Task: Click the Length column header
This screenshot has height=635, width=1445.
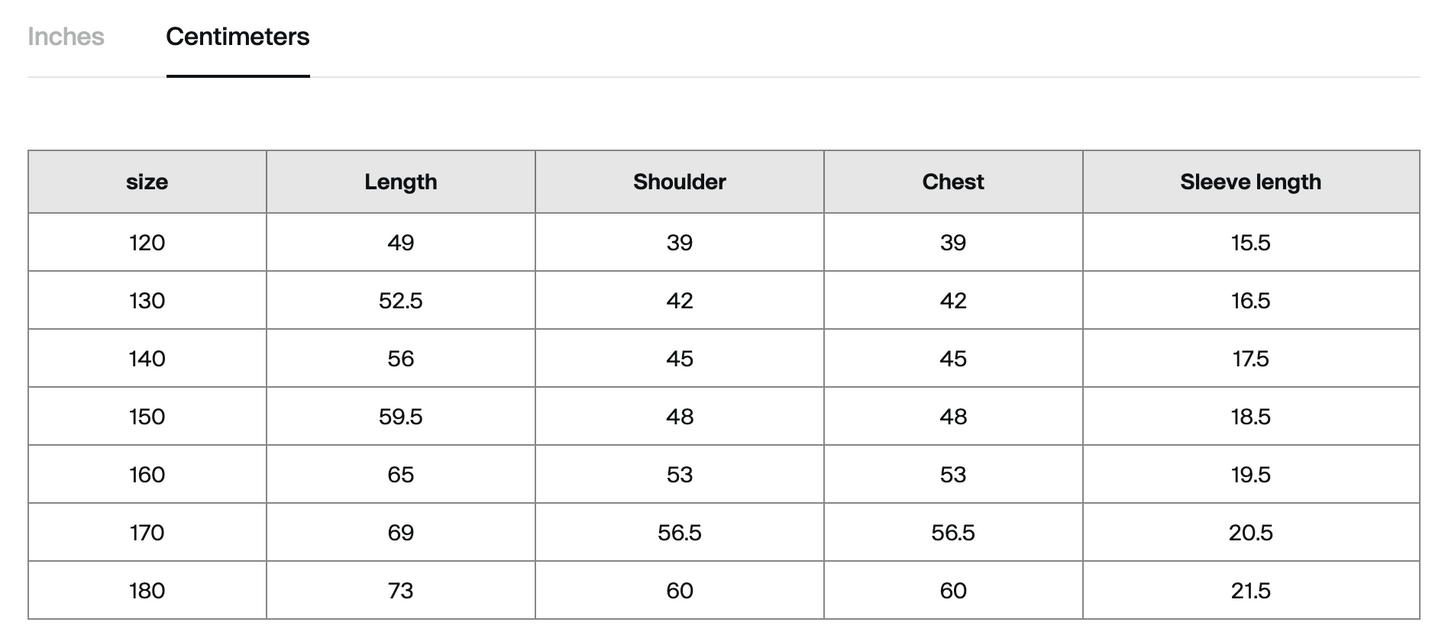Action: click(x=401, y=182)
